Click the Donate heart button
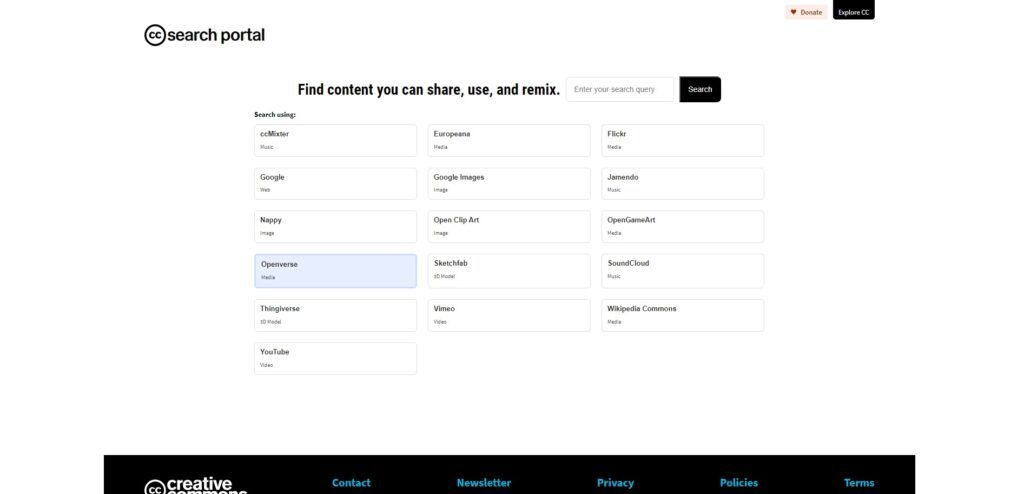 (x=806, y=12)
